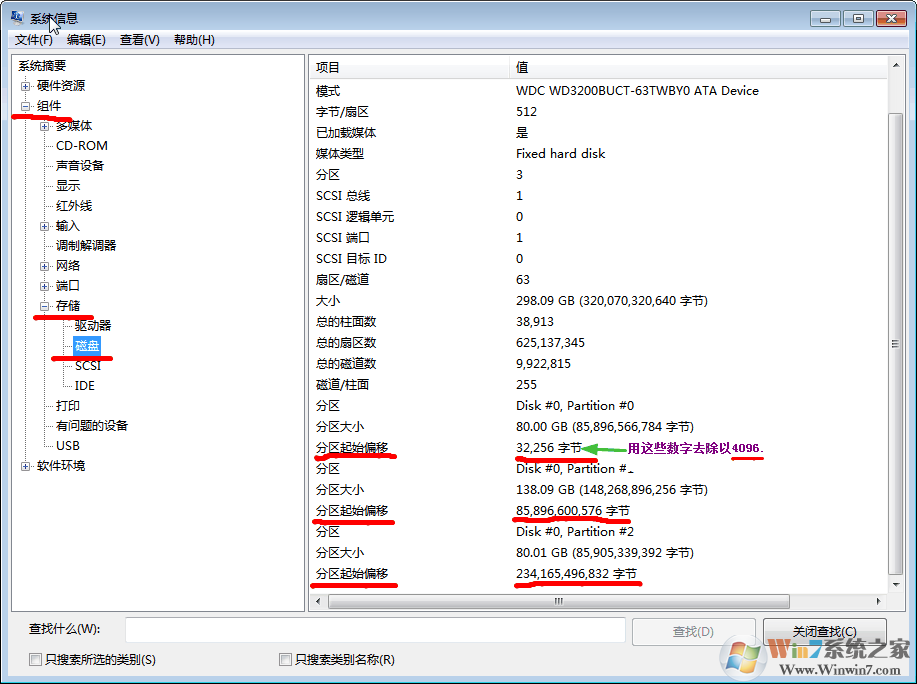The height and width of the screenshot is (684, 917).
Task: Select the 字节/扇区 row
Action: pos(598,112)
